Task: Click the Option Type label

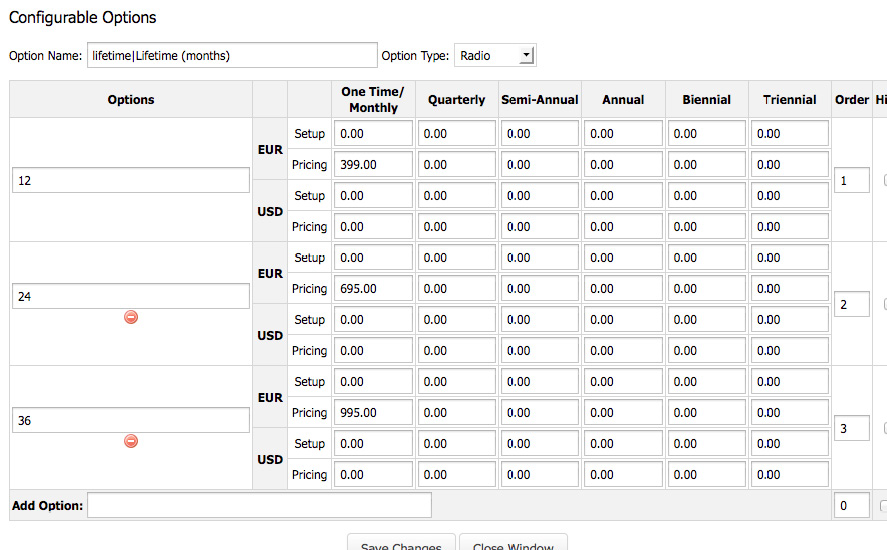Action: pos(415,55)
